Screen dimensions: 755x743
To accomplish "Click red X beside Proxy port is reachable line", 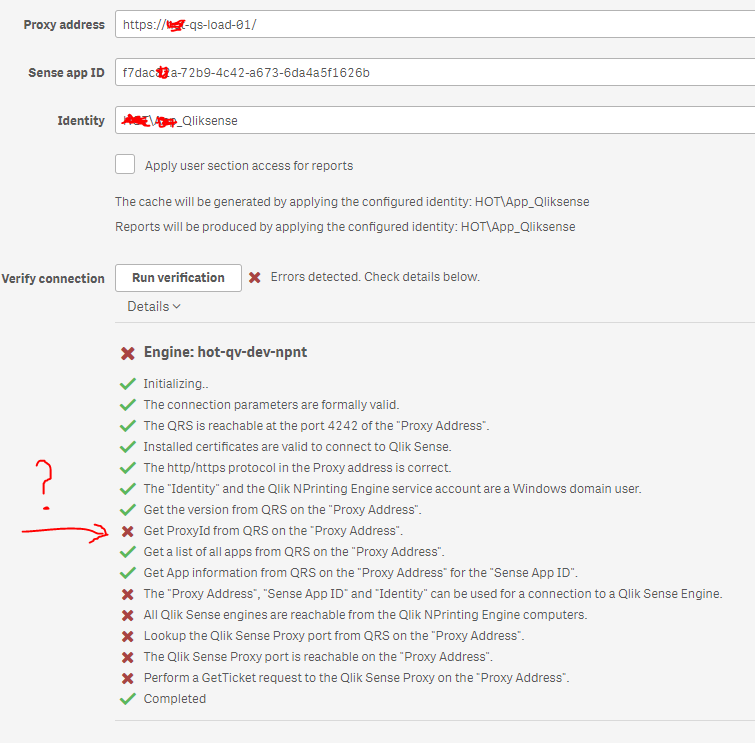I will click(127, 657).
